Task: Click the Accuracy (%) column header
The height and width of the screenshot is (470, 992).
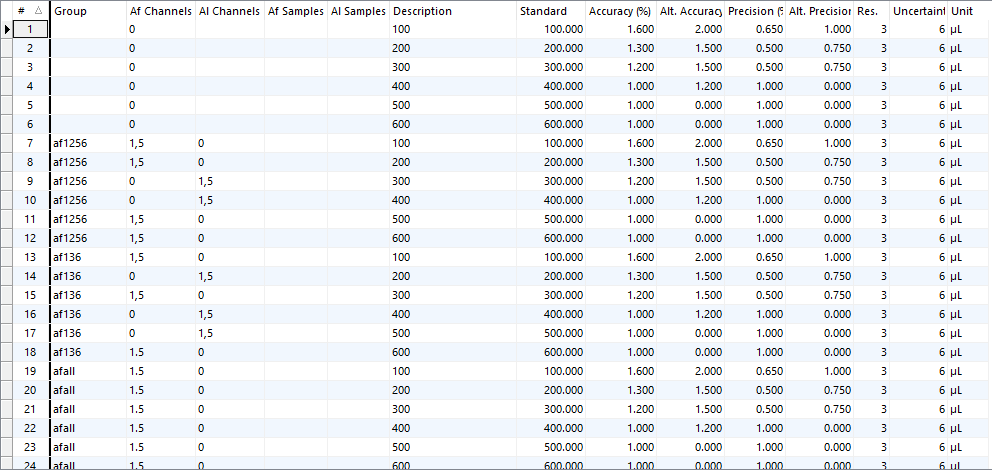Action: point(620,11)
